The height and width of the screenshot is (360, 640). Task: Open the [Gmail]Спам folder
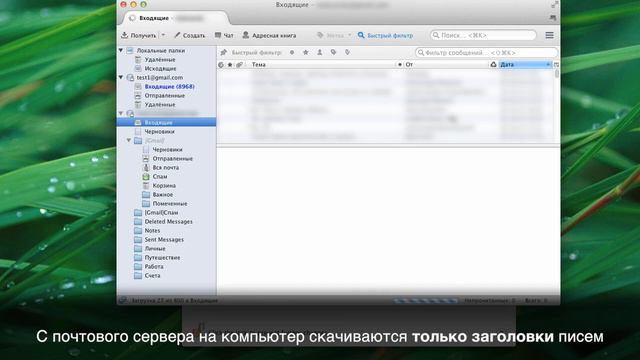click(x=161, y=212)
